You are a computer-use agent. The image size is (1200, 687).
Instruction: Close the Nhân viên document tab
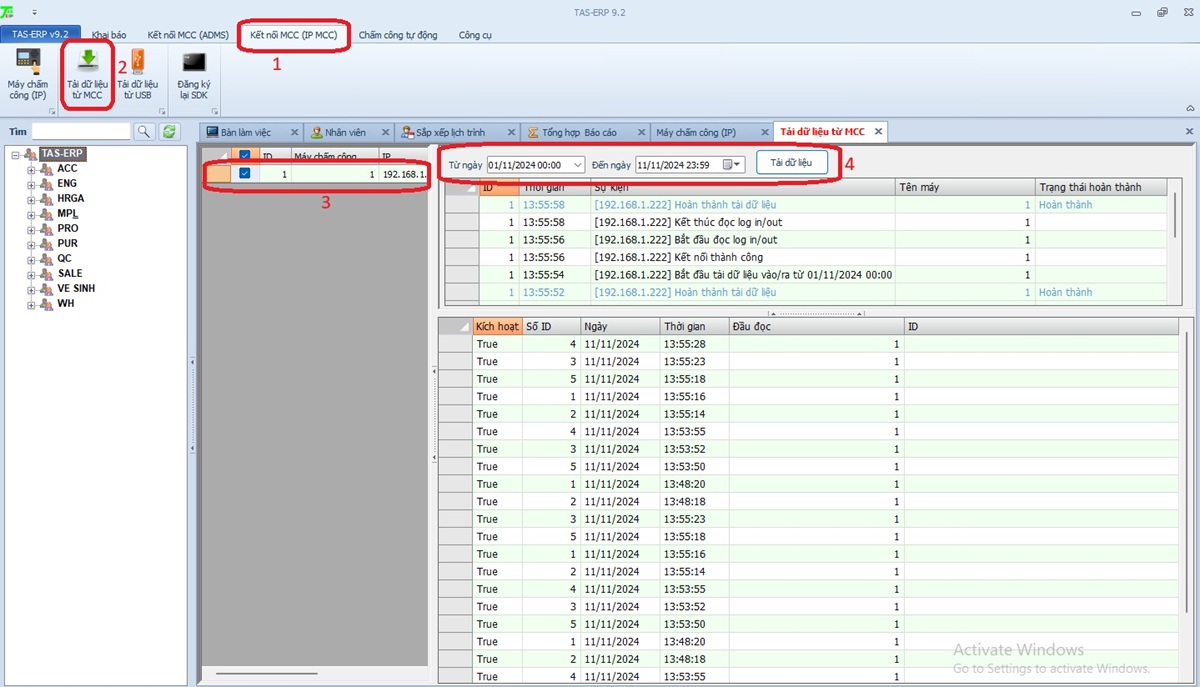pos(384,132)
